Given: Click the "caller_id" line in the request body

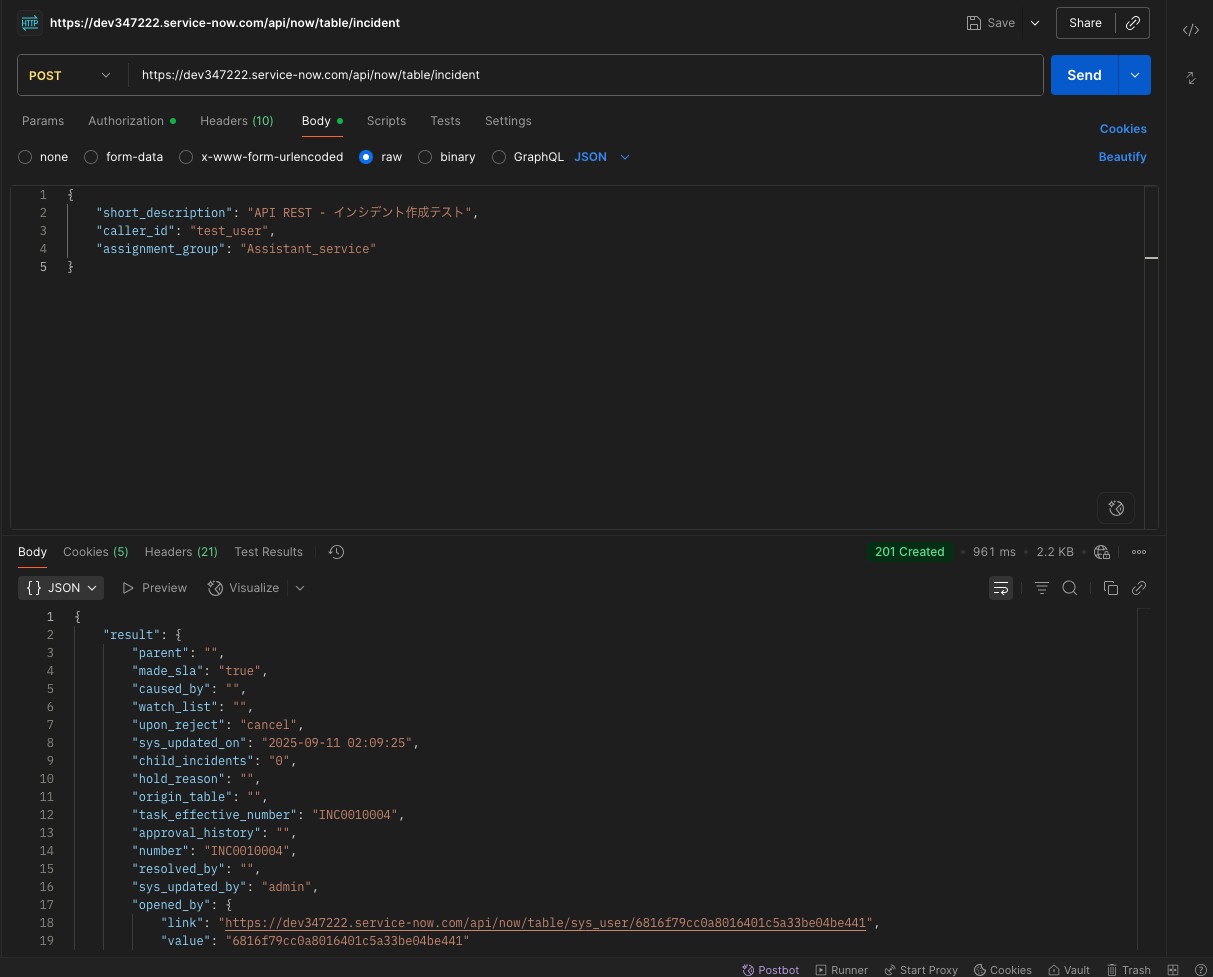Looking at the screenshot, I should pyautogui.click(x=185, y=231).
